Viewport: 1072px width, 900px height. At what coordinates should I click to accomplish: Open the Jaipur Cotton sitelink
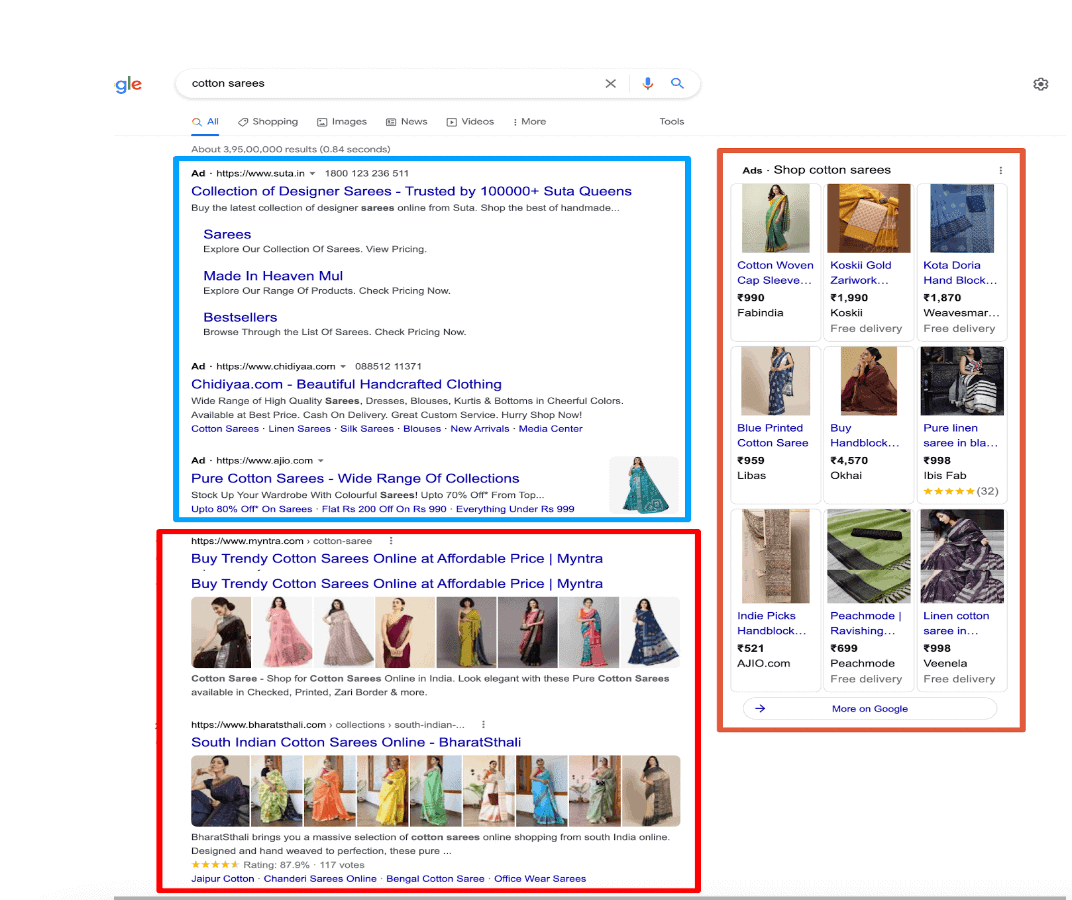coord(222,879)
